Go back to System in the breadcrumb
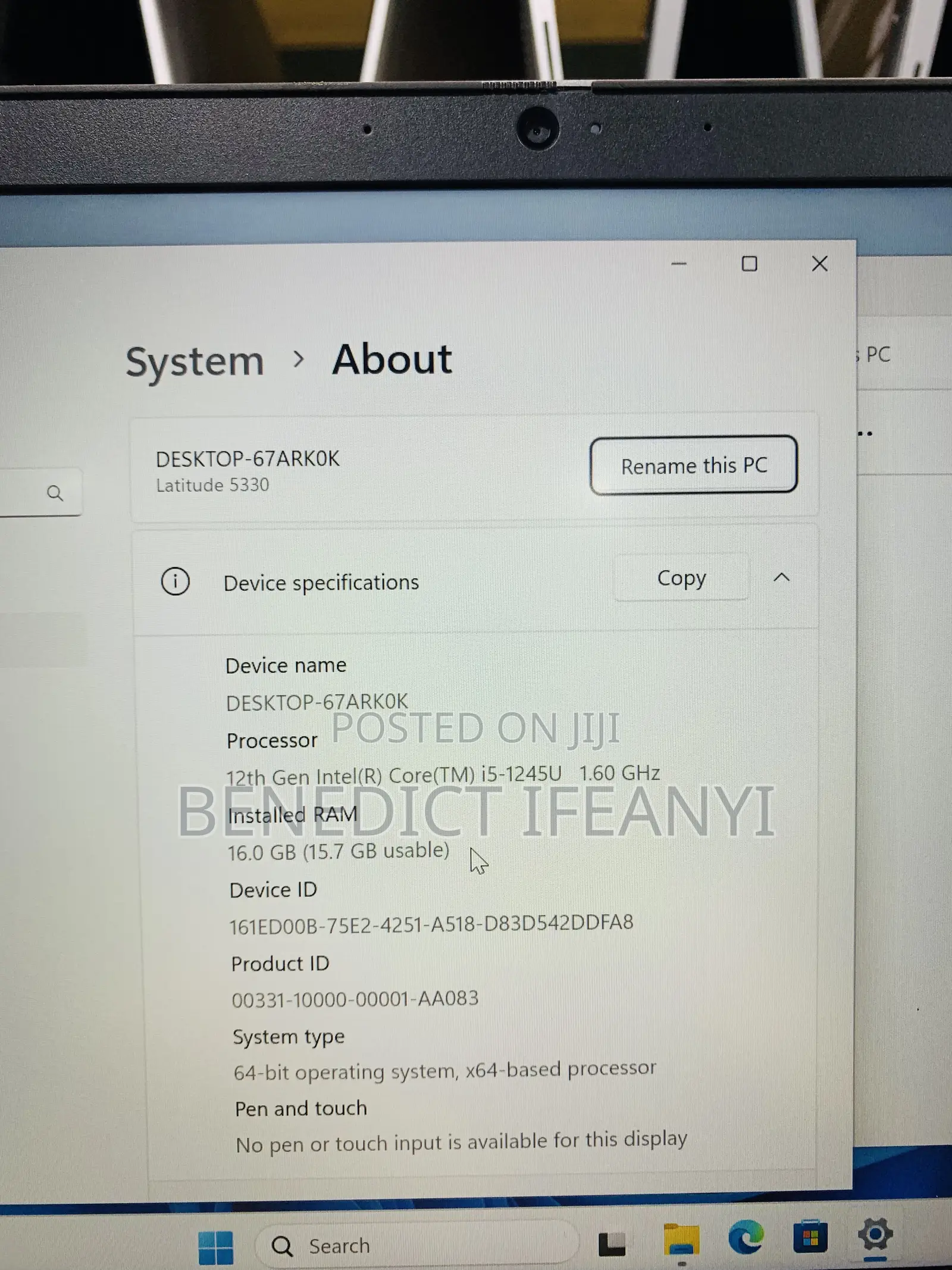 point(195,361)
